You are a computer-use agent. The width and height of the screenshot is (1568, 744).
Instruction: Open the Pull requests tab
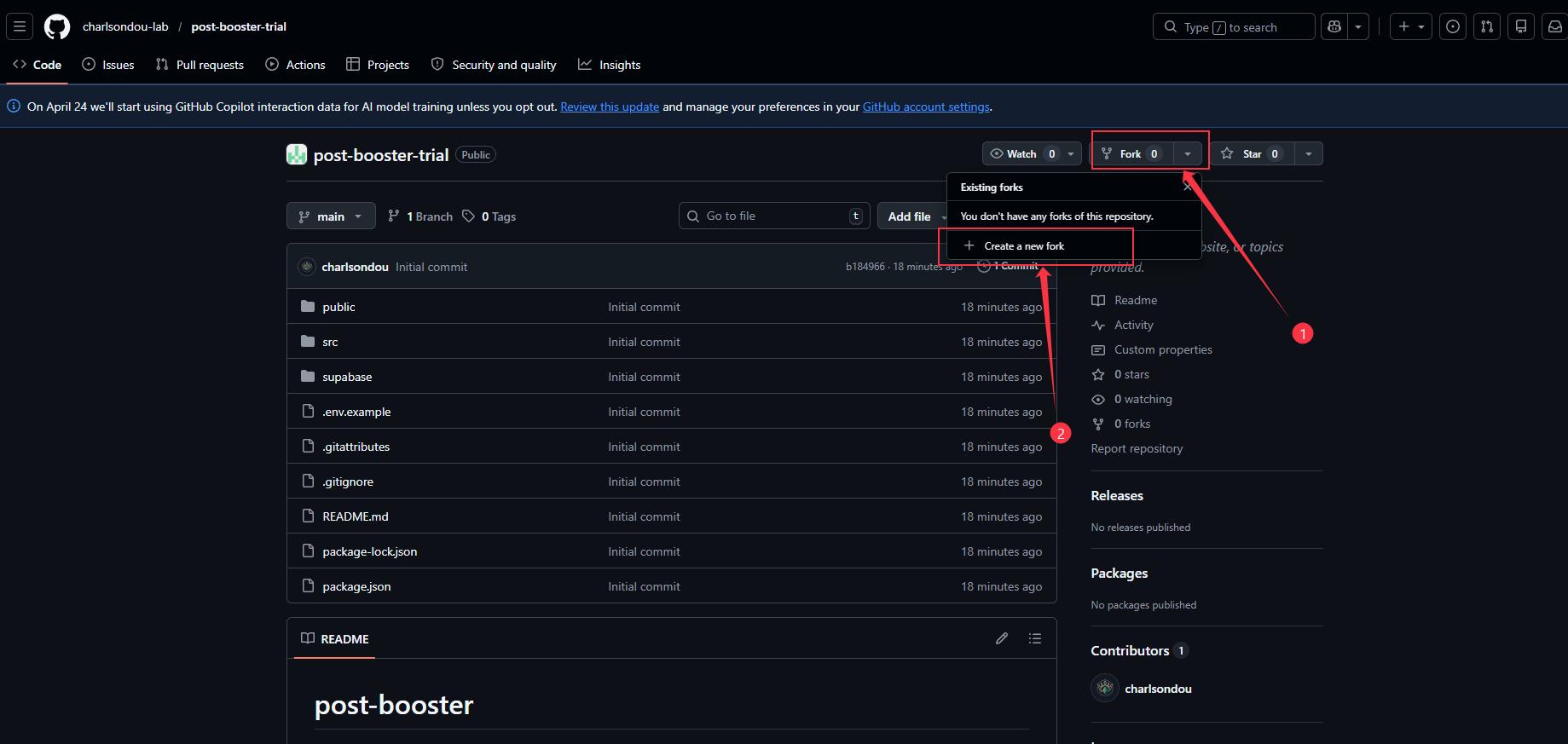coord(200,65)
